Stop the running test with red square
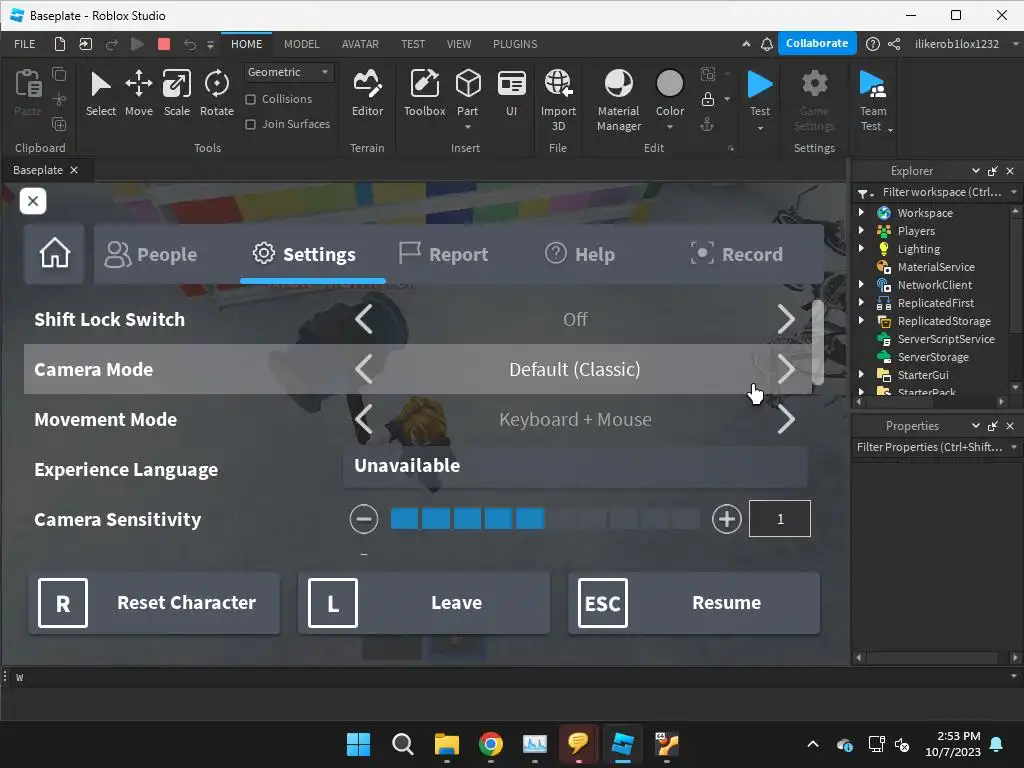 coord(164,44)
